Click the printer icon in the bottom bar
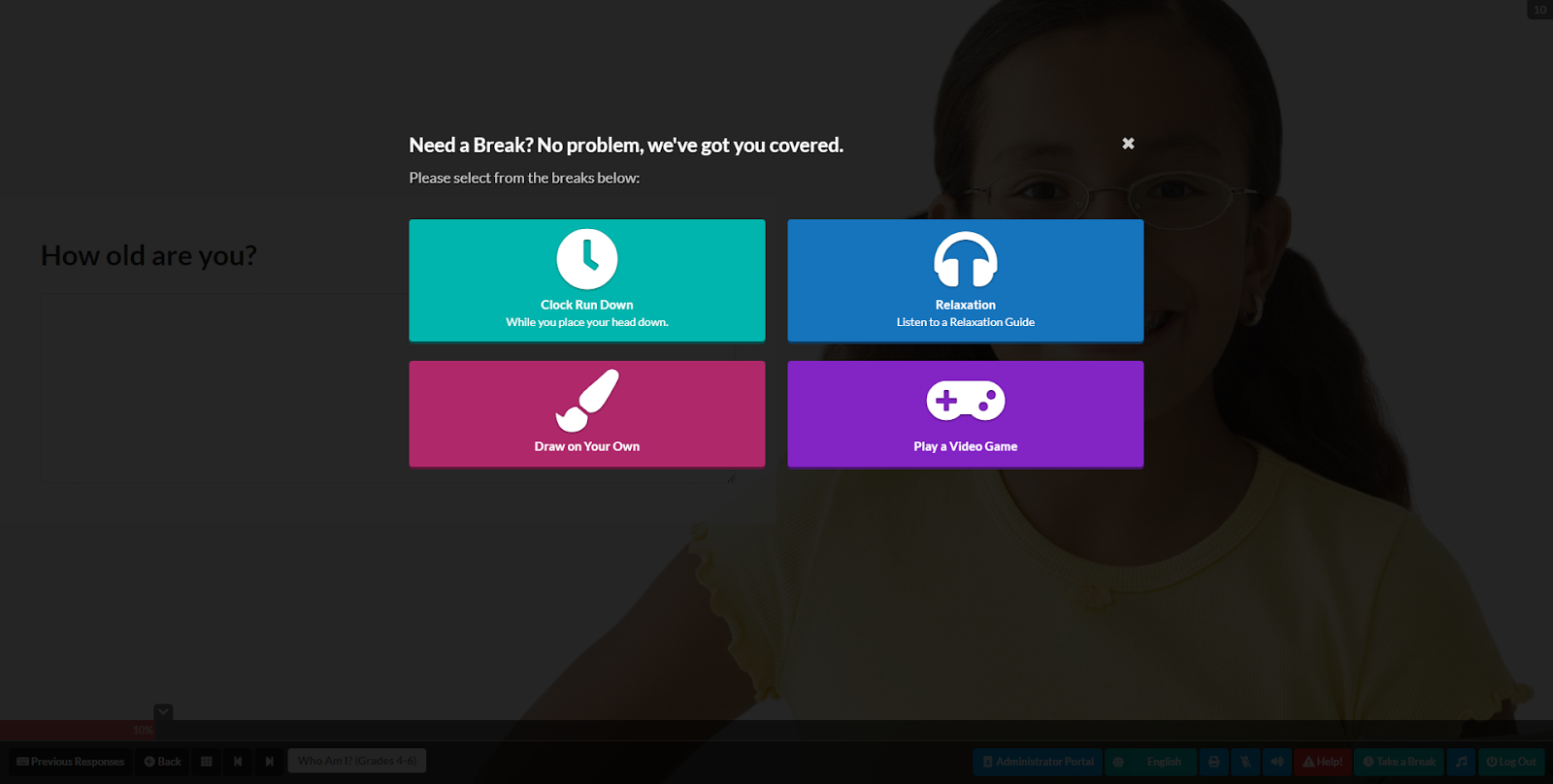 [1214, 762]
